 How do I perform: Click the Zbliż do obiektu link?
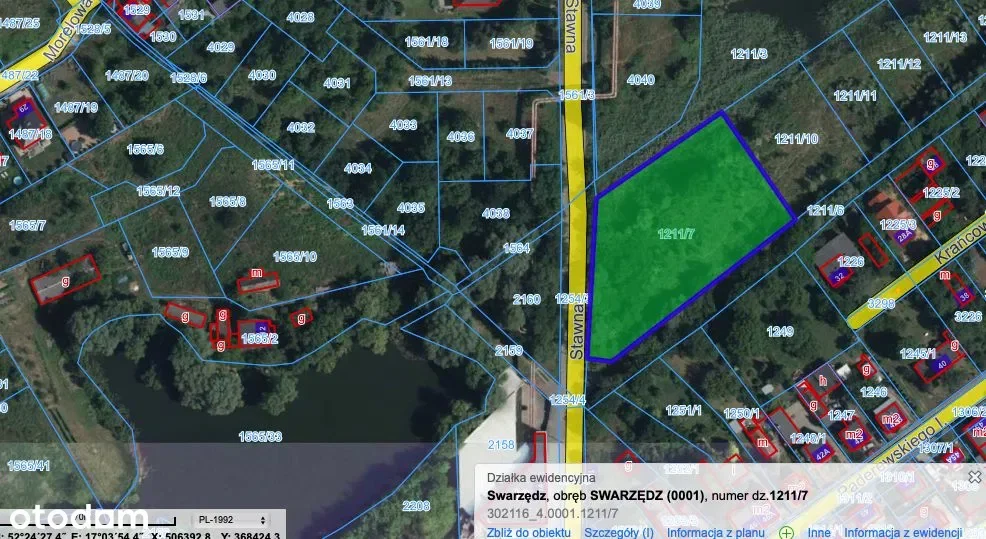[x=530, y=532]
